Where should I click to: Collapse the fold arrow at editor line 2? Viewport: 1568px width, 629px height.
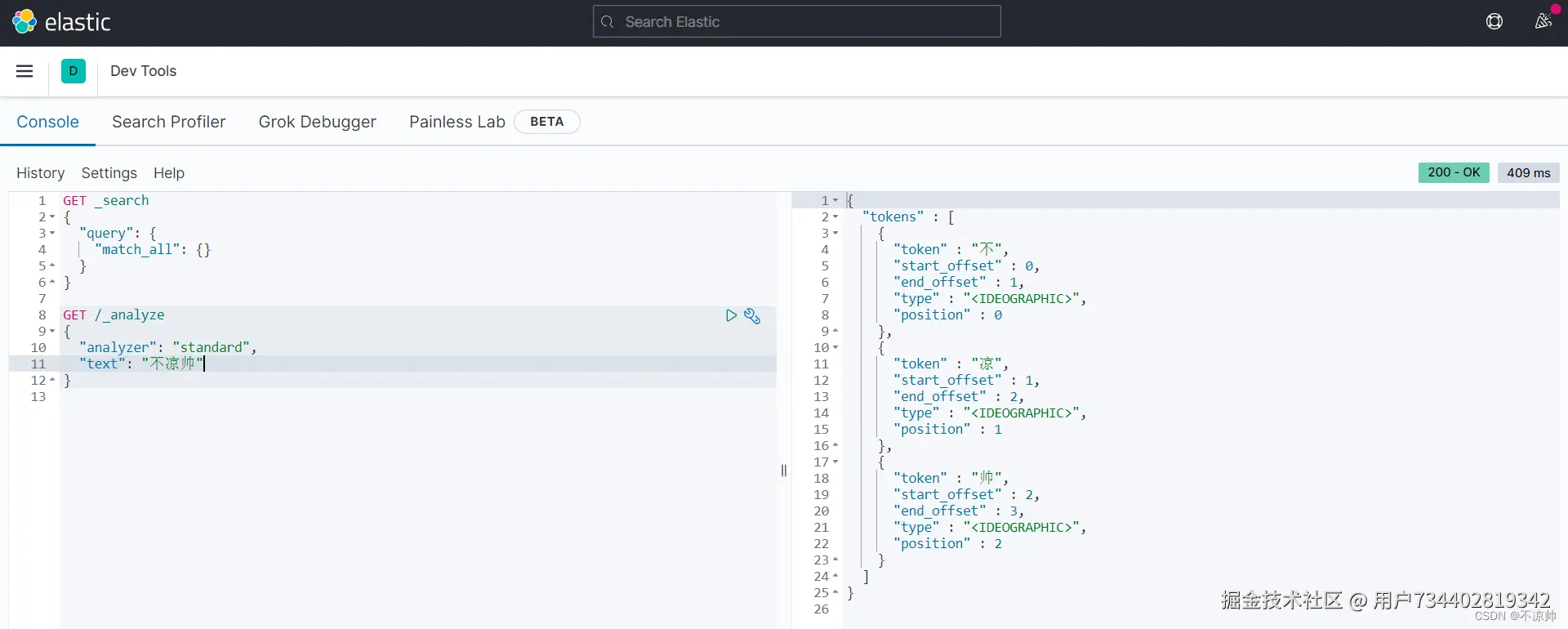[52, 217]
